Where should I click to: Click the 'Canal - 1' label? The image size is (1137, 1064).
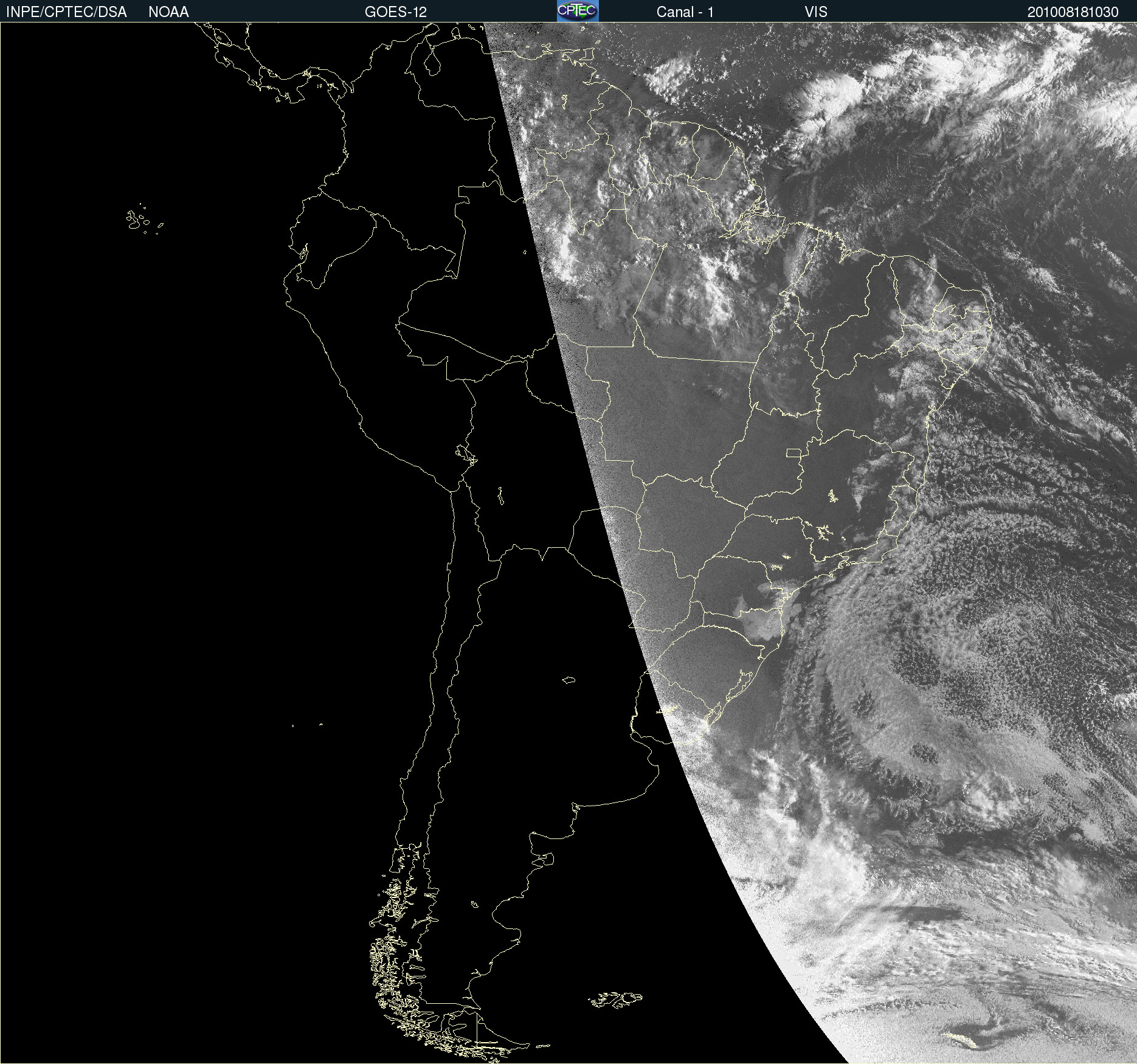685,12
